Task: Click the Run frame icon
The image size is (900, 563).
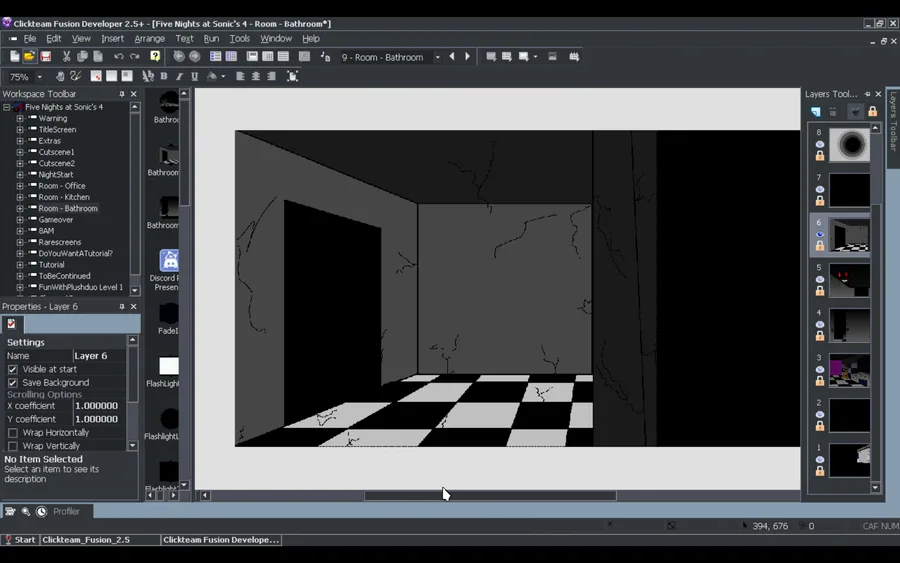Action: [523, 56]
